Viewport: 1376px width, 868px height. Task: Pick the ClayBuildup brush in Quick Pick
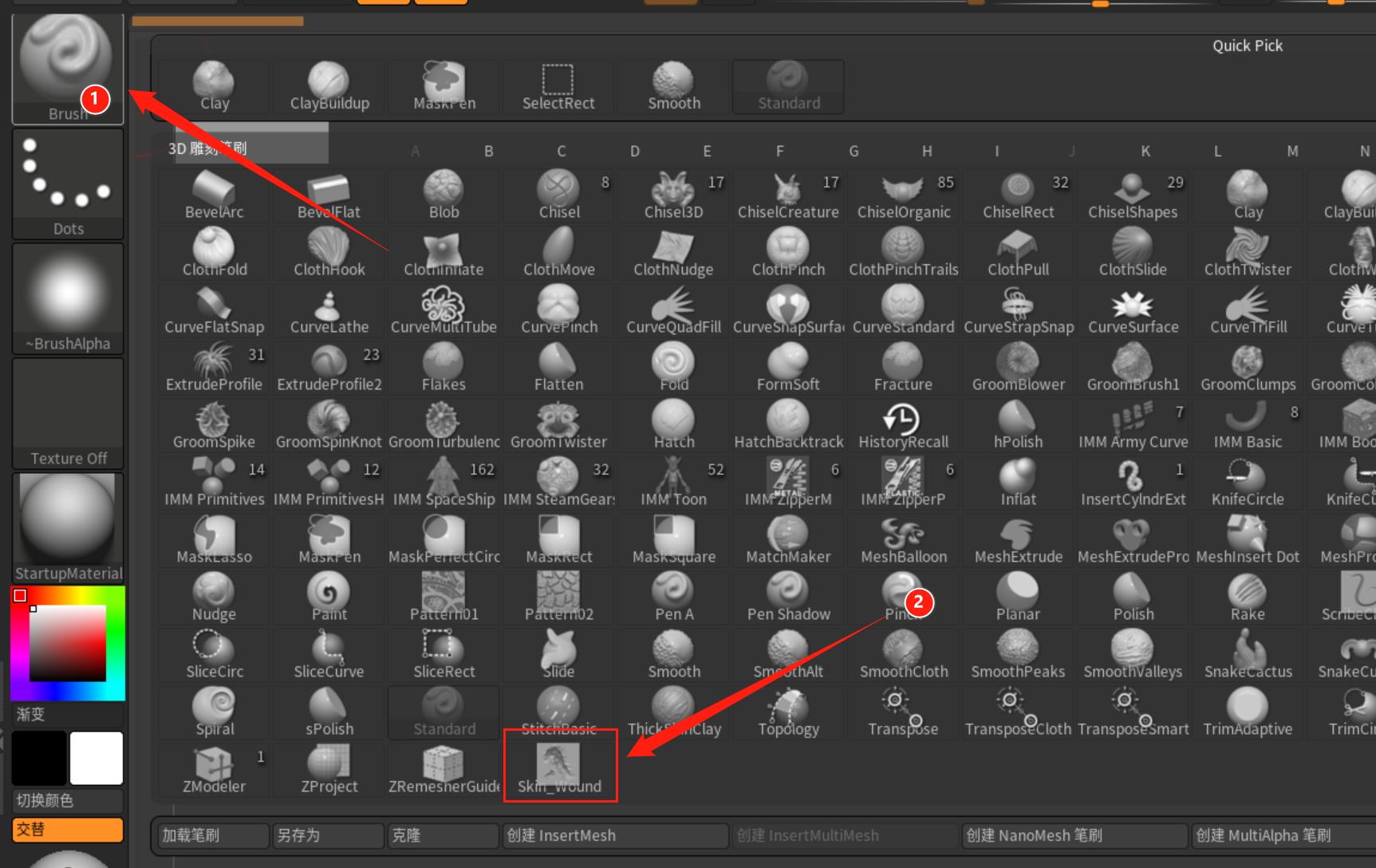[329, 86]
